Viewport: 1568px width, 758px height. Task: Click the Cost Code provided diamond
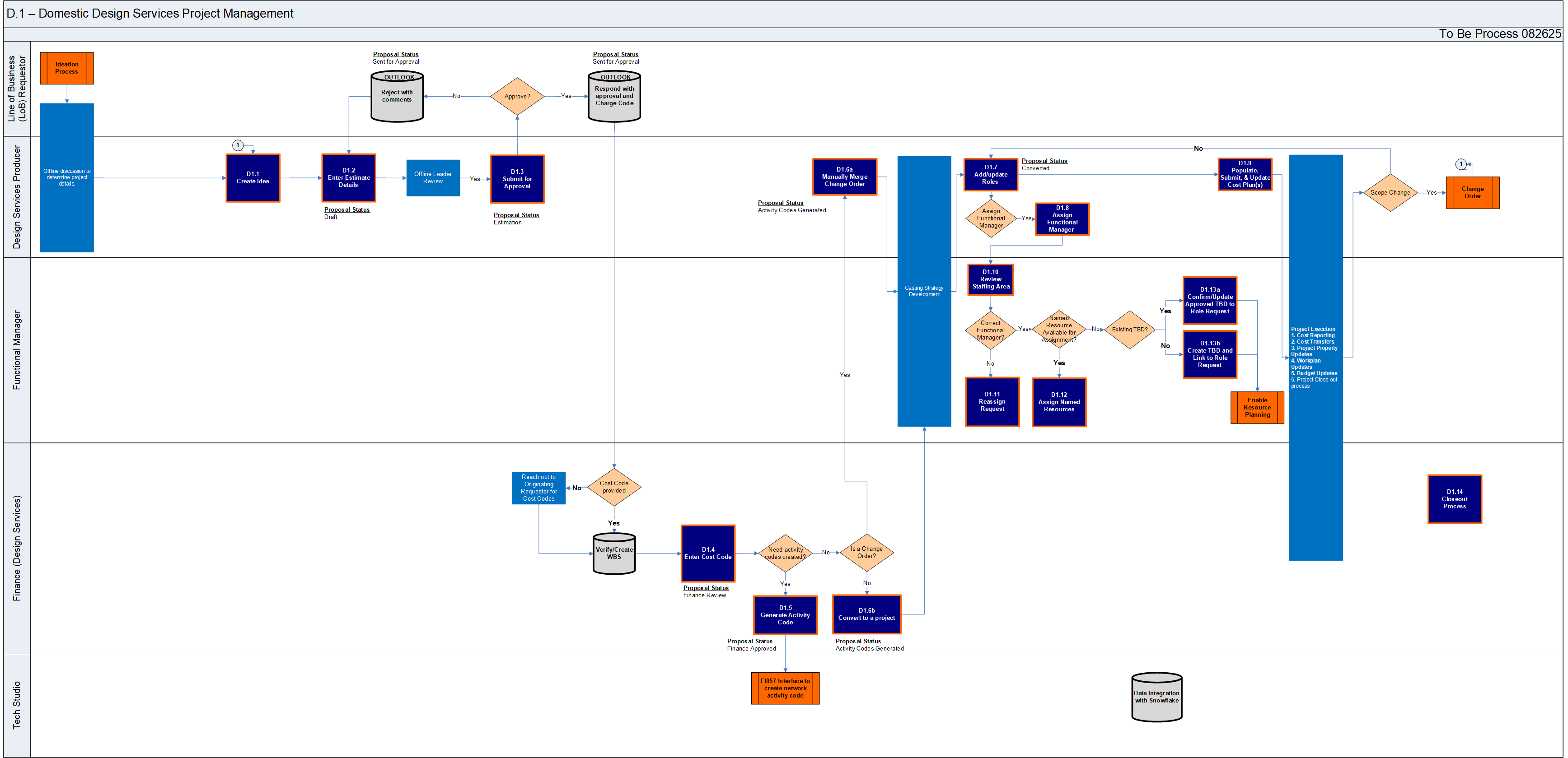pos(613,487)
